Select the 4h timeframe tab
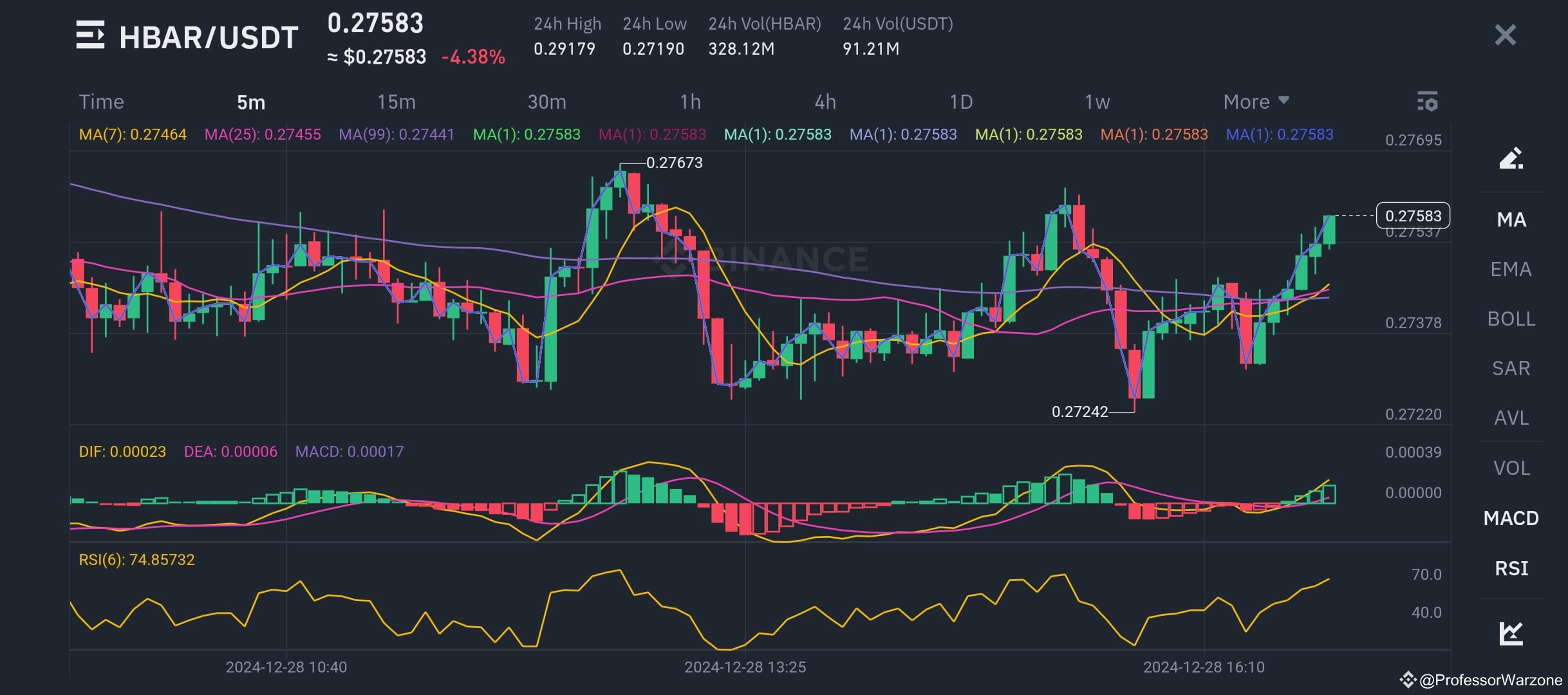This screenshot has height=695, width=1568. tap(825, 102)
